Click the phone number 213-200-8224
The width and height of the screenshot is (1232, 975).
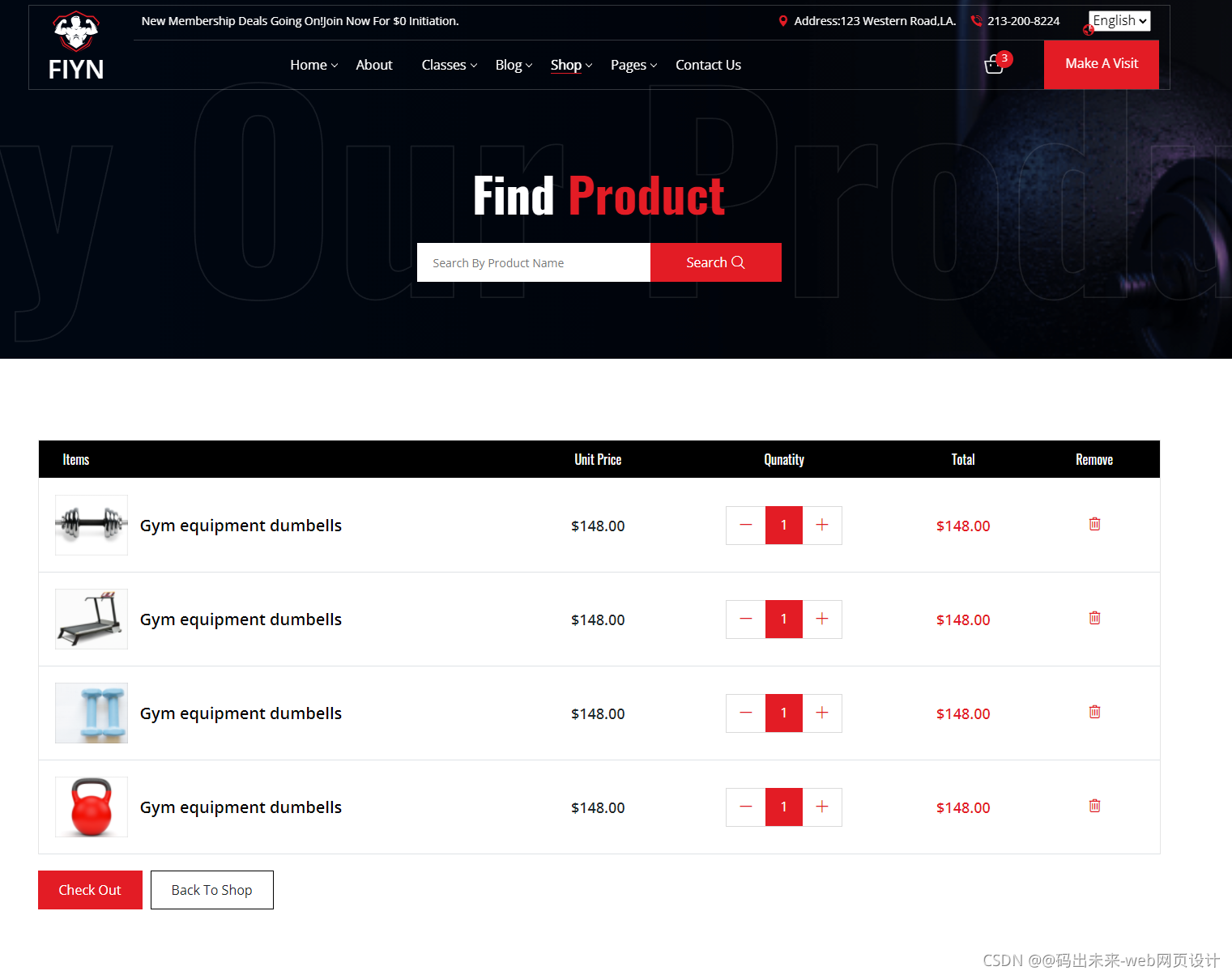(x=1023, y=21)
